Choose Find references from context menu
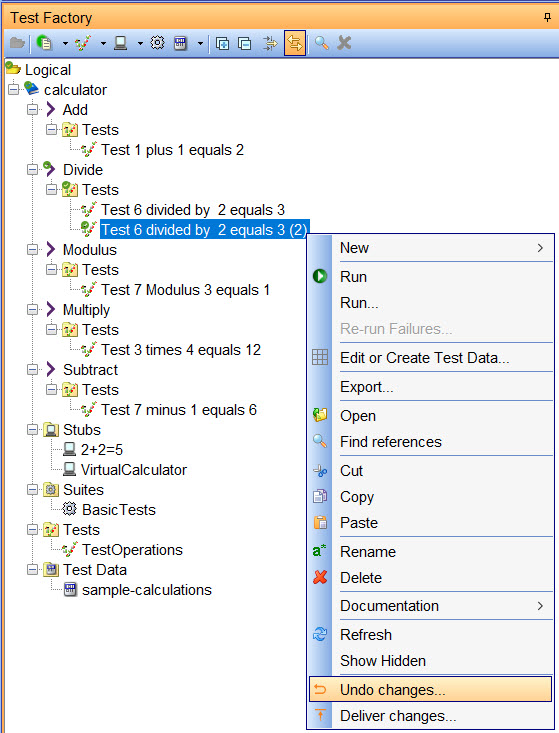 [x=430, y=442]
